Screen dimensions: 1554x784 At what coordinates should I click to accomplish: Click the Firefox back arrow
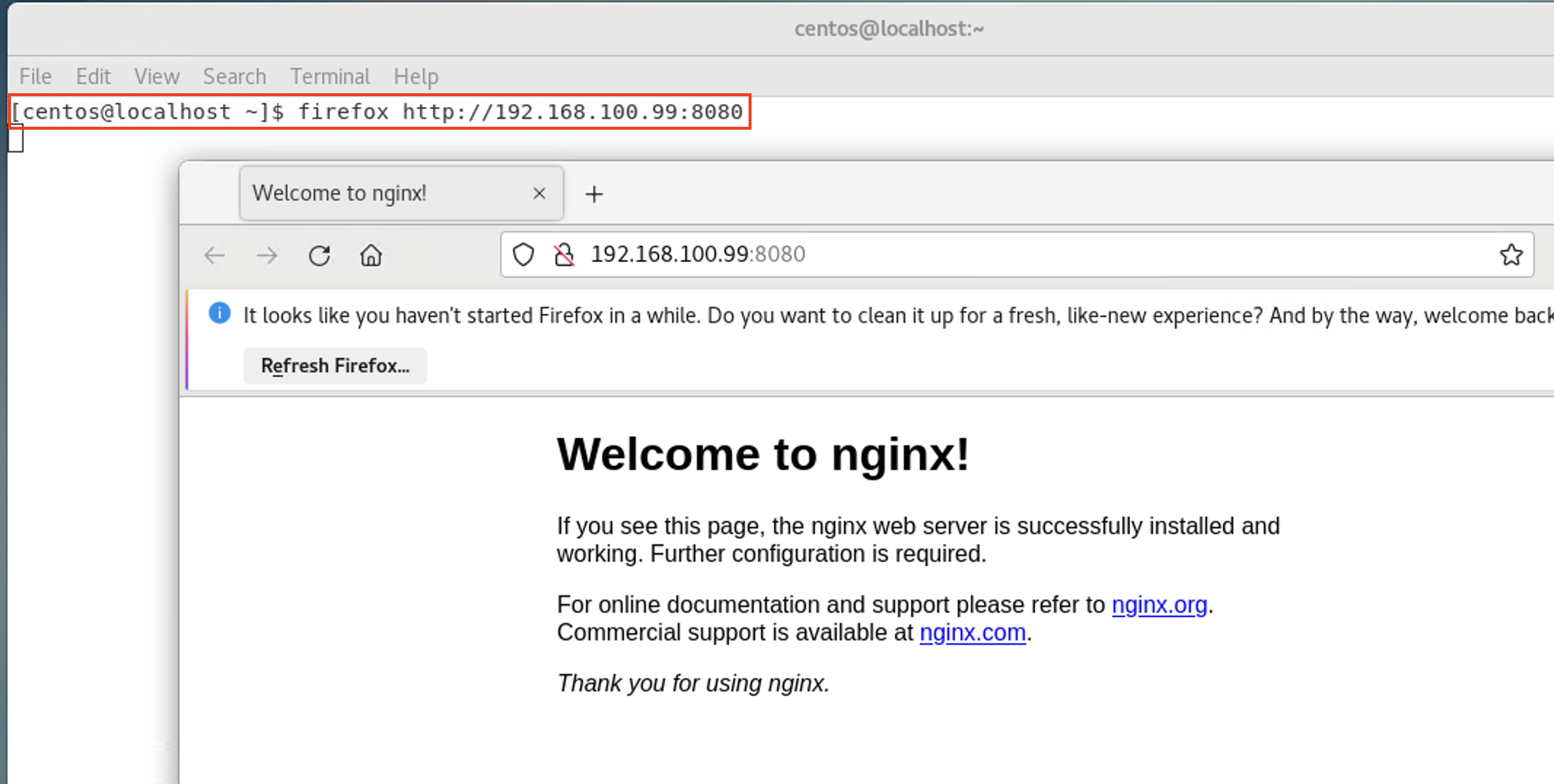click(214, 256)
